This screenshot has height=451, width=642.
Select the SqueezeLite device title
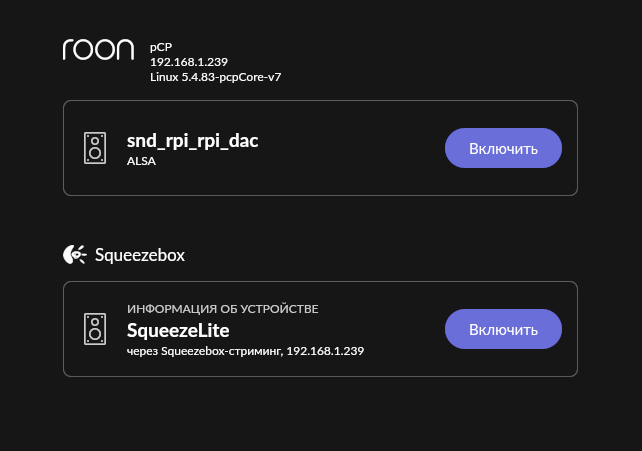[178, 329]
